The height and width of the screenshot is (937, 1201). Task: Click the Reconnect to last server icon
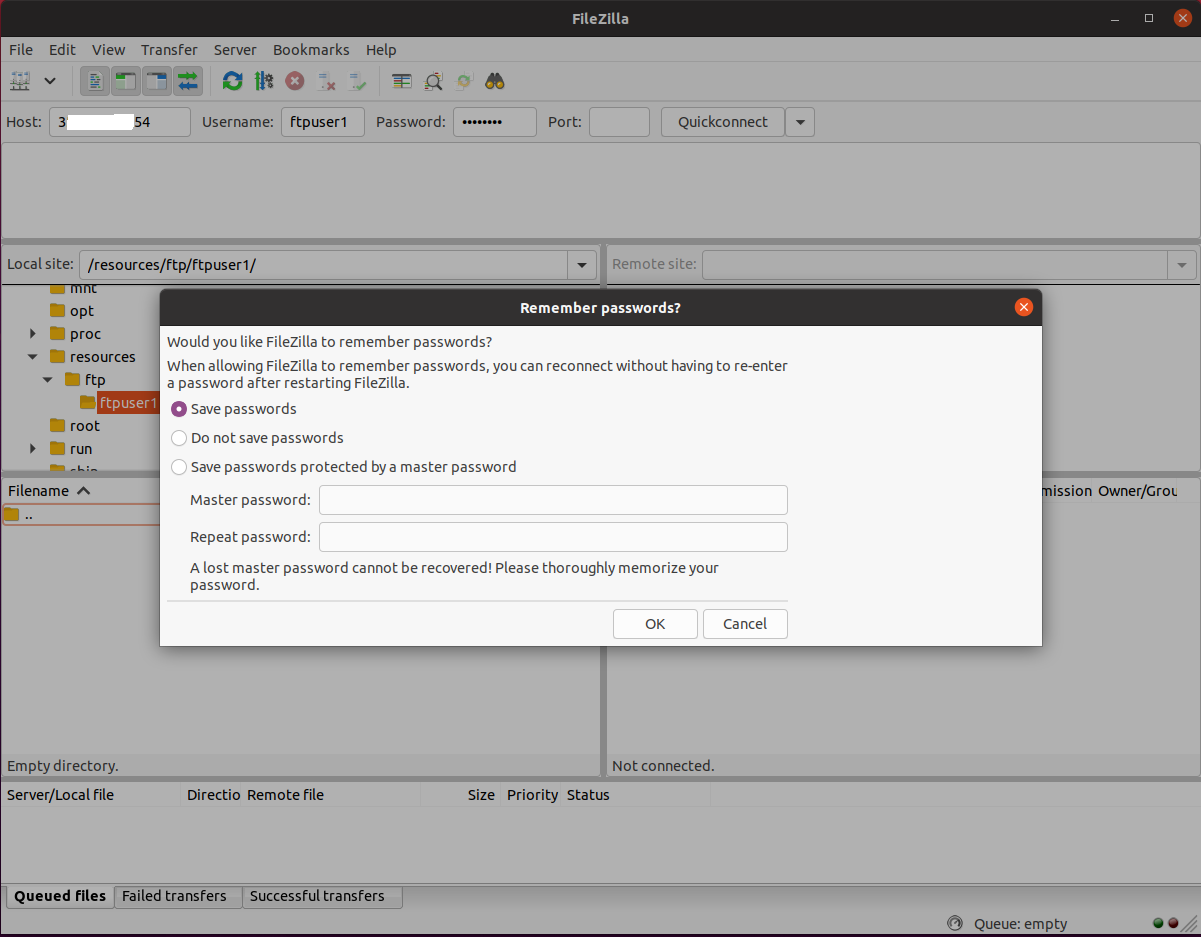[x=357, y=81]
